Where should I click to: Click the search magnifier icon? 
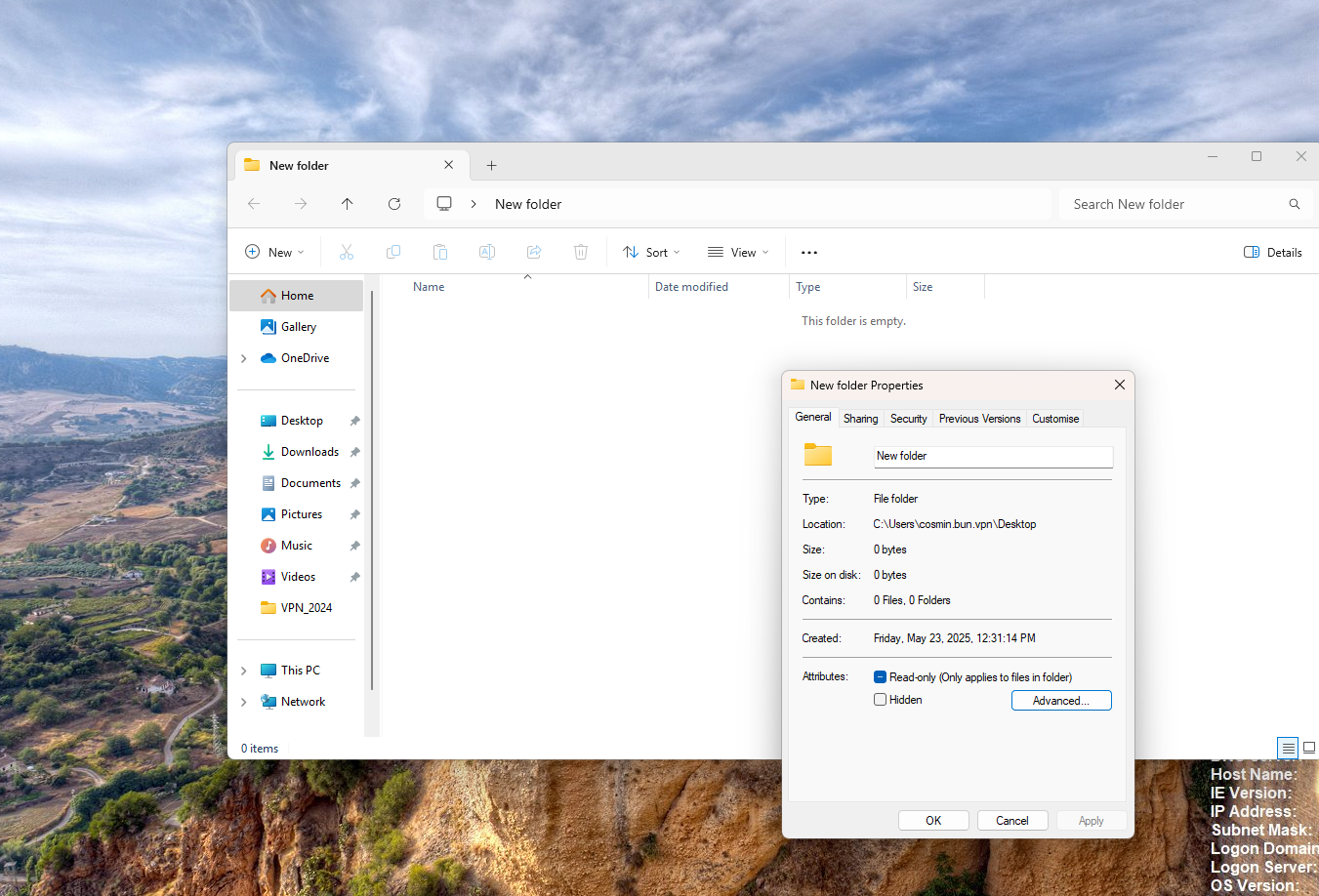1295,204
